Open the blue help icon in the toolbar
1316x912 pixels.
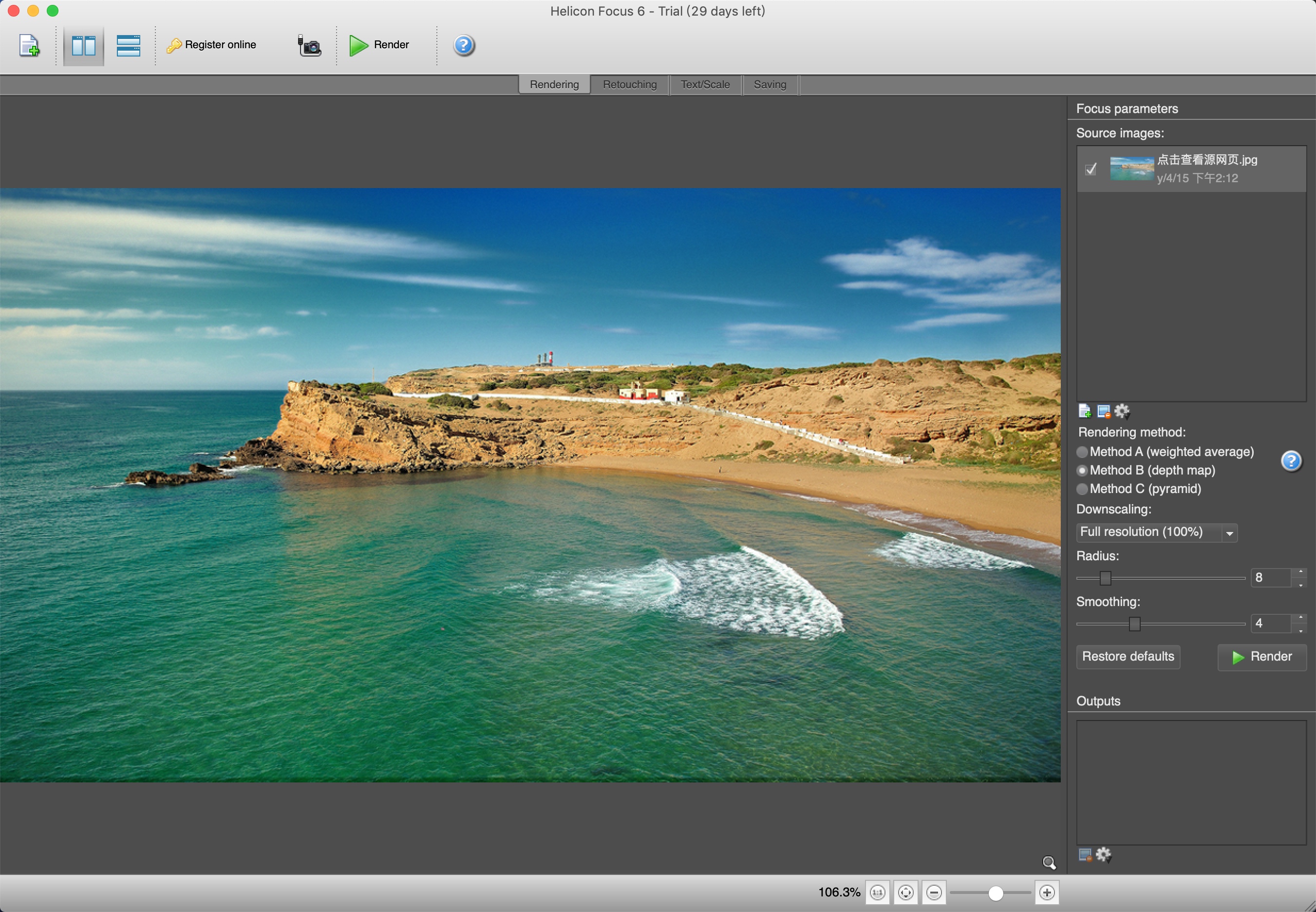tap(464, 45)
